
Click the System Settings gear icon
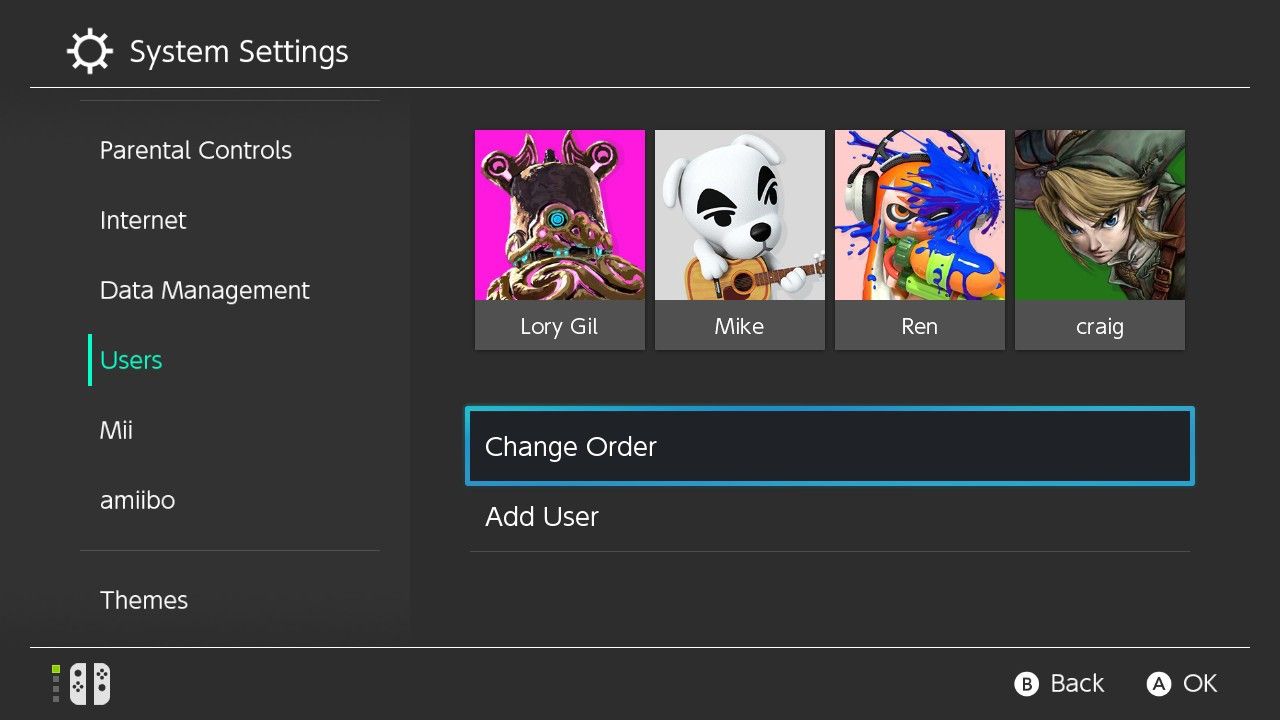[89, 52]
